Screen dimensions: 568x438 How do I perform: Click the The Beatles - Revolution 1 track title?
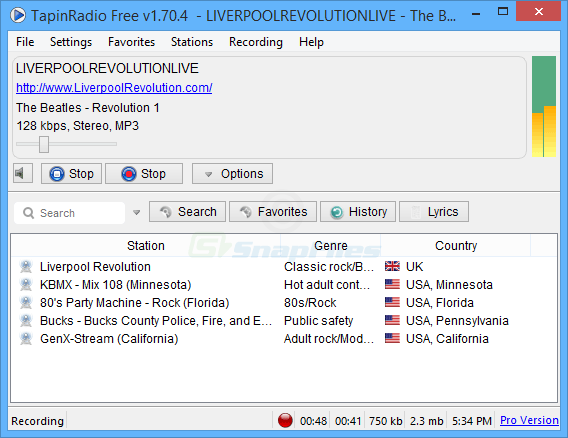click(x=88, y=108)
